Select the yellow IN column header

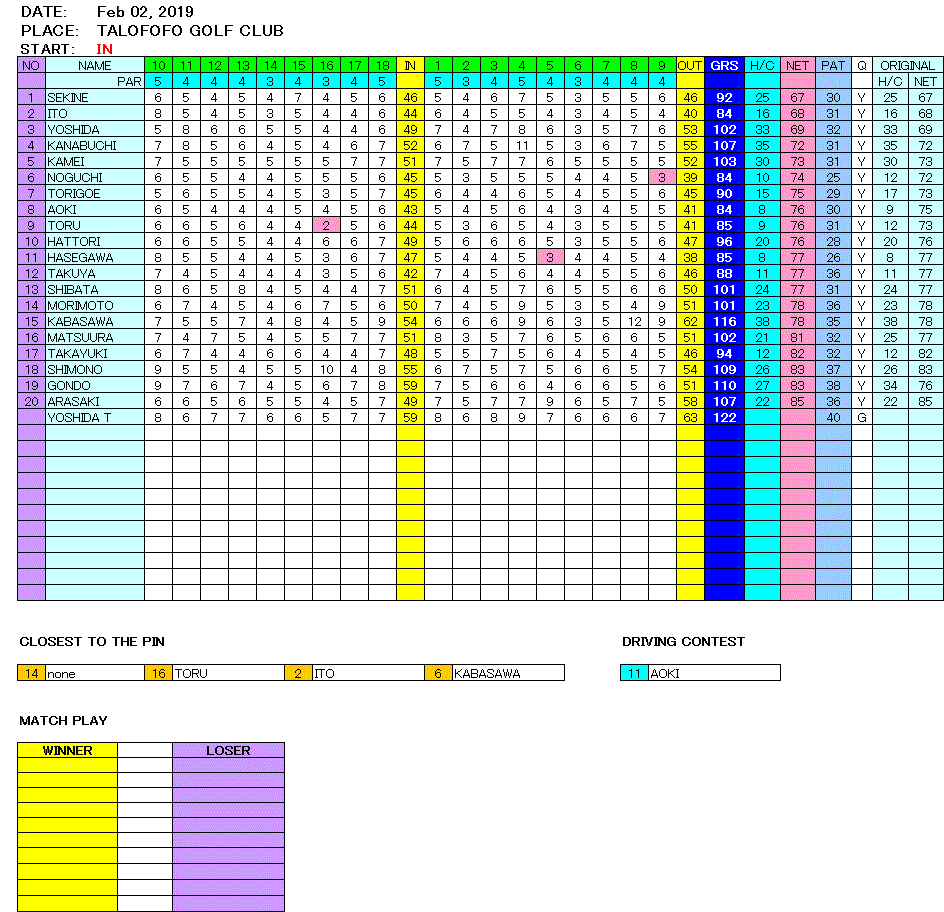pyautogui.click(x=410, y=65)
